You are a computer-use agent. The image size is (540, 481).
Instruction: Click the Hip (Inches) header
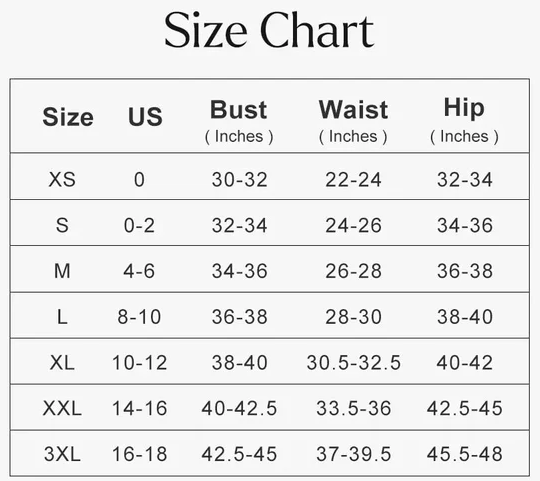464,120
